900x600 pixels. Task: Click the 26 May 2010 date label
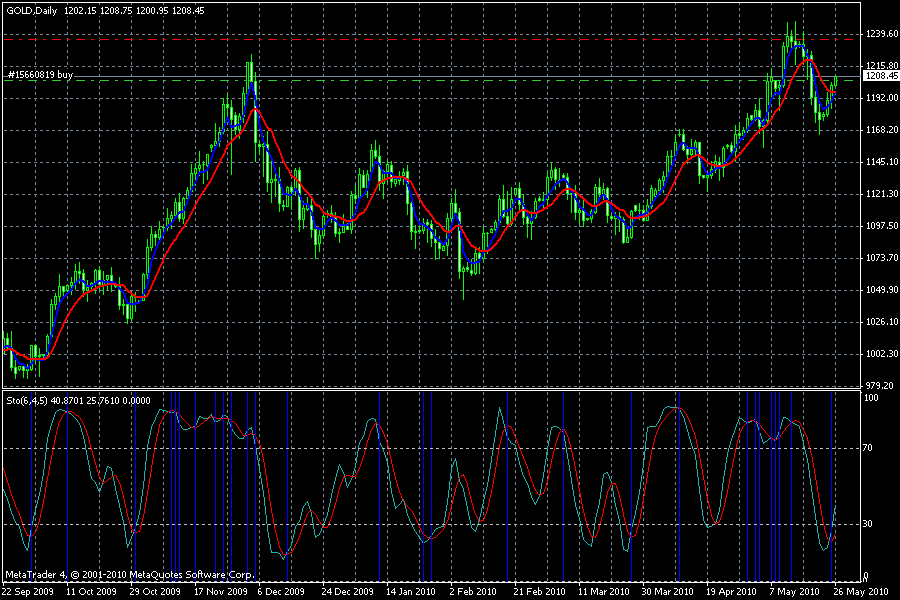tap(861, 591)
